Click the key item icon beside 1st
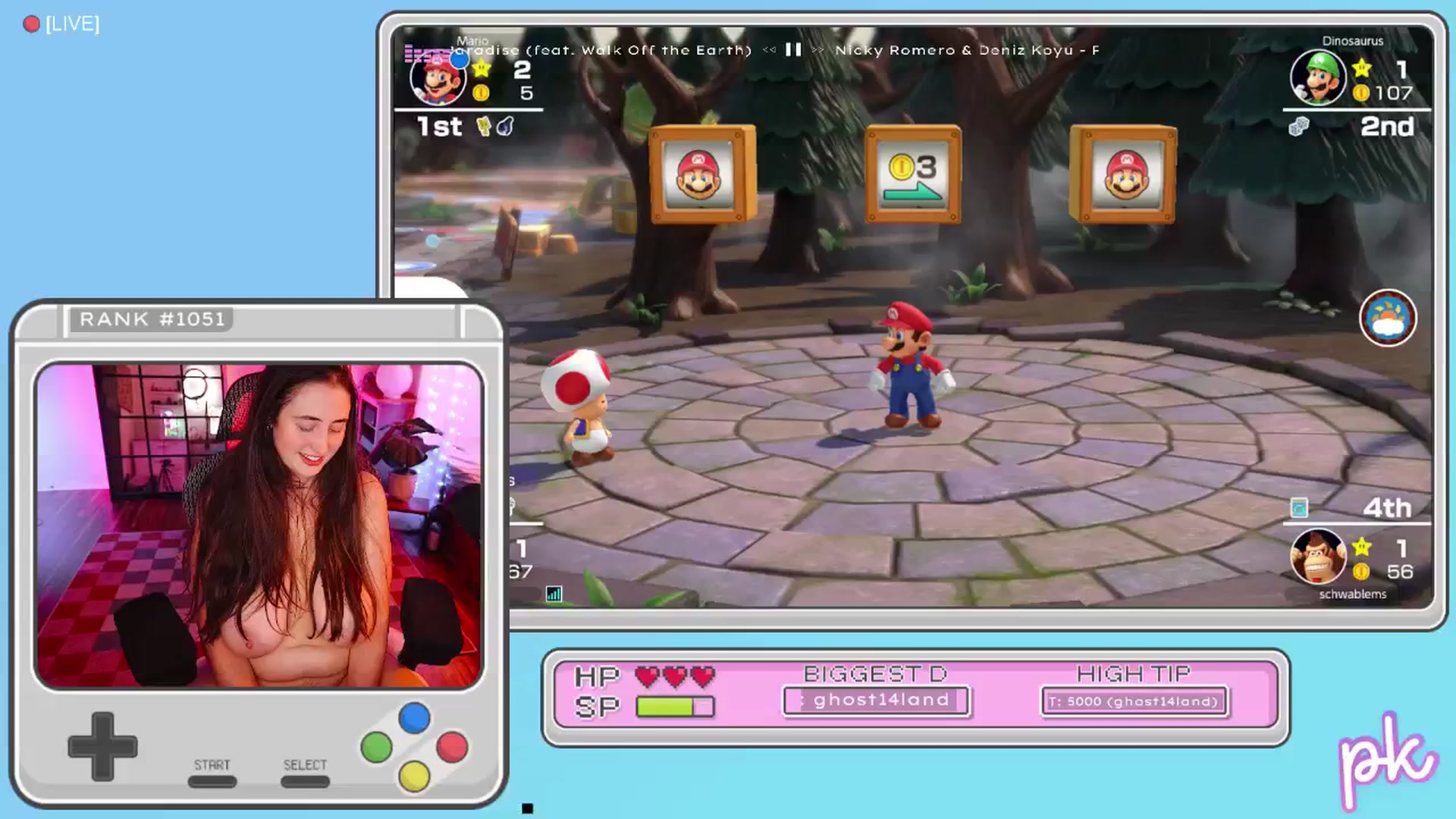Viewport: 1456px width, 819px height. tap(484, 127)
